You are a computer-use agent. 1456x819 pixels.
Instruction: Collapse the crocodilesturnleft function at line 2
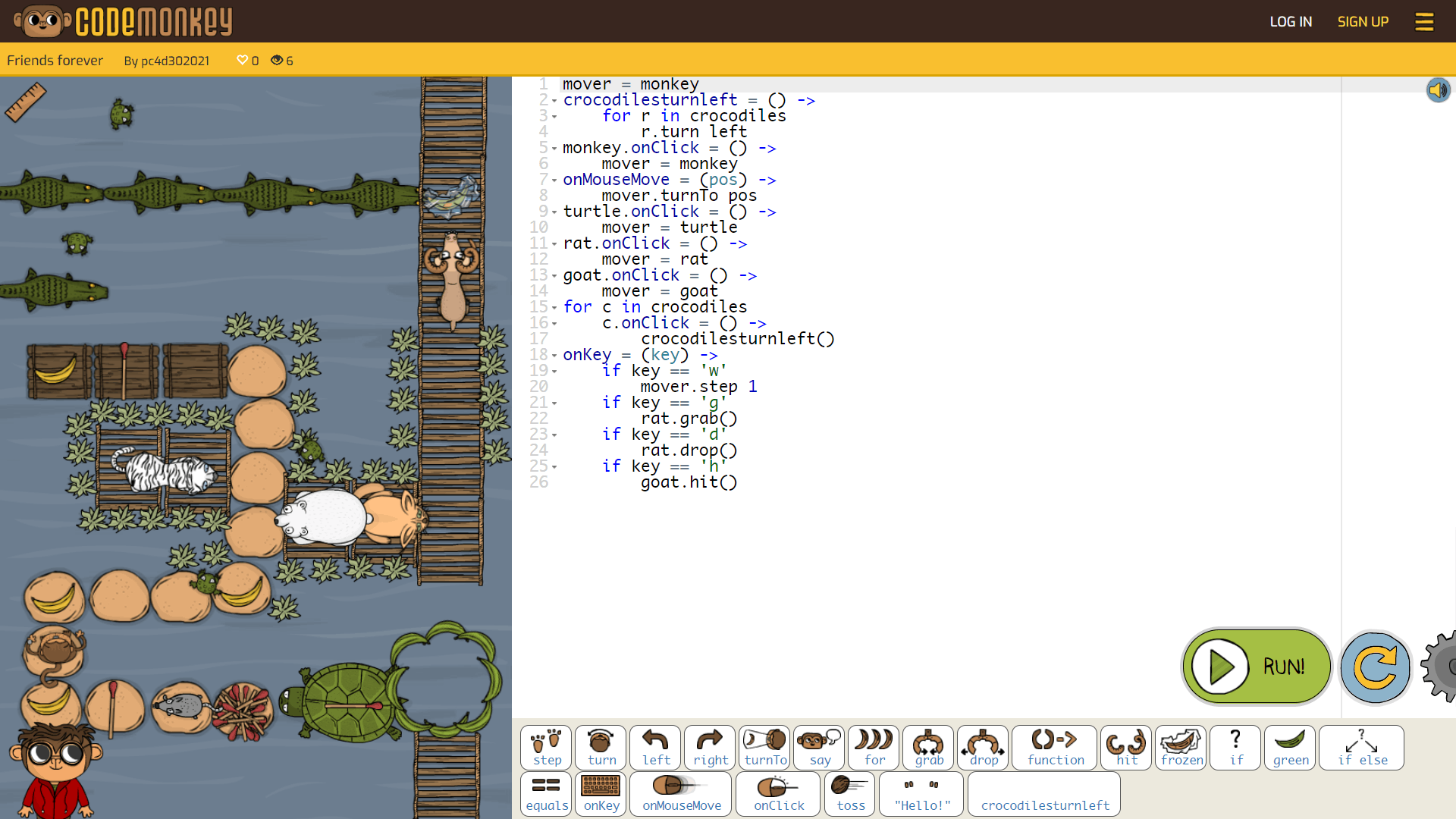554,101
